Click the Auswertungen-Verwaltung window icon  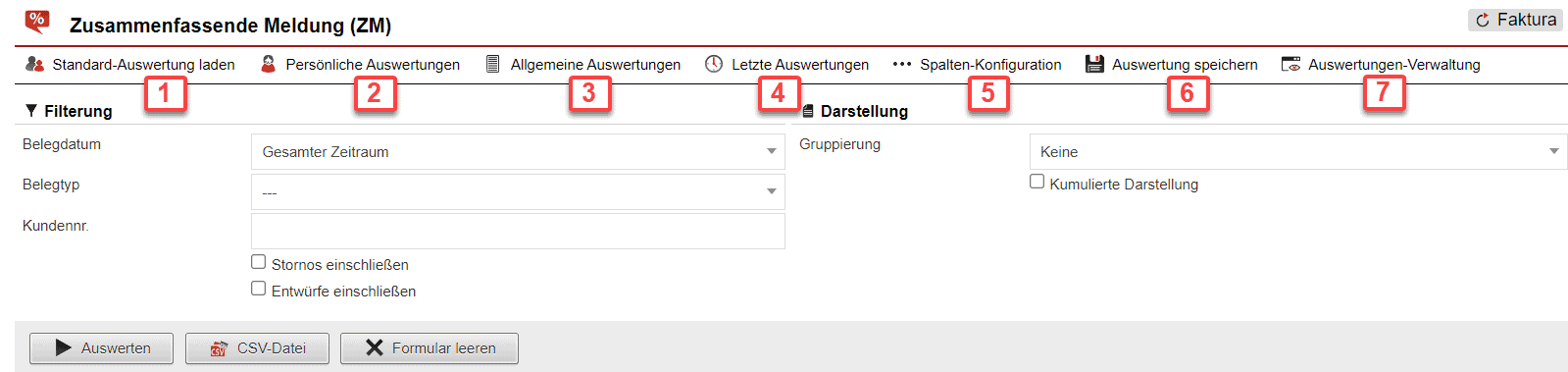1290,64
